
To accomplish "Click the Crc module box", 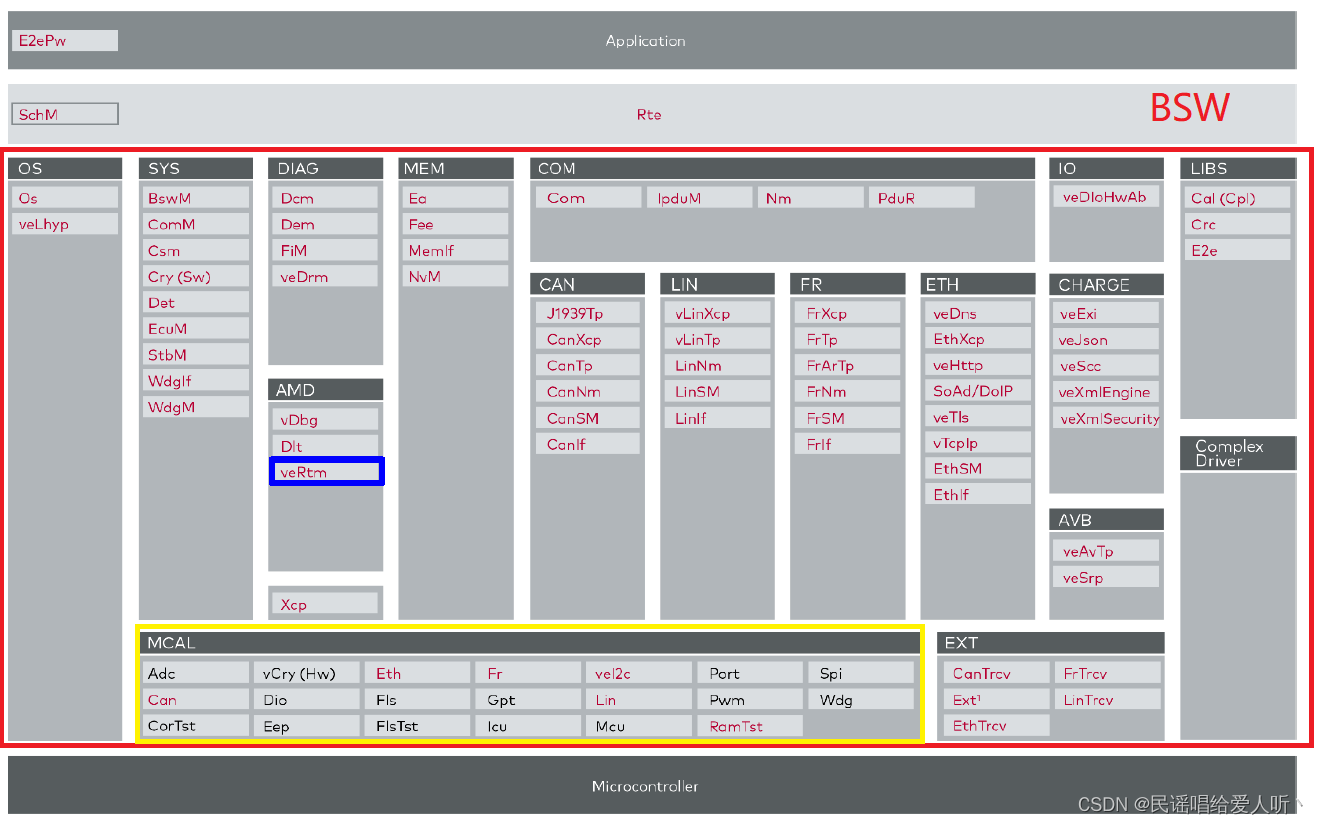I will tap(1238, 224).
